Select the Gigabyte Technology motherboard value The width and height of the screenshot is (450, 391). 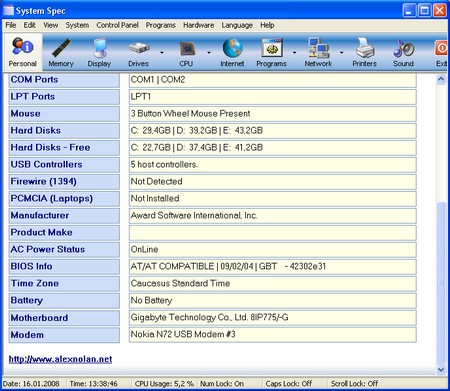pos(273,318)
